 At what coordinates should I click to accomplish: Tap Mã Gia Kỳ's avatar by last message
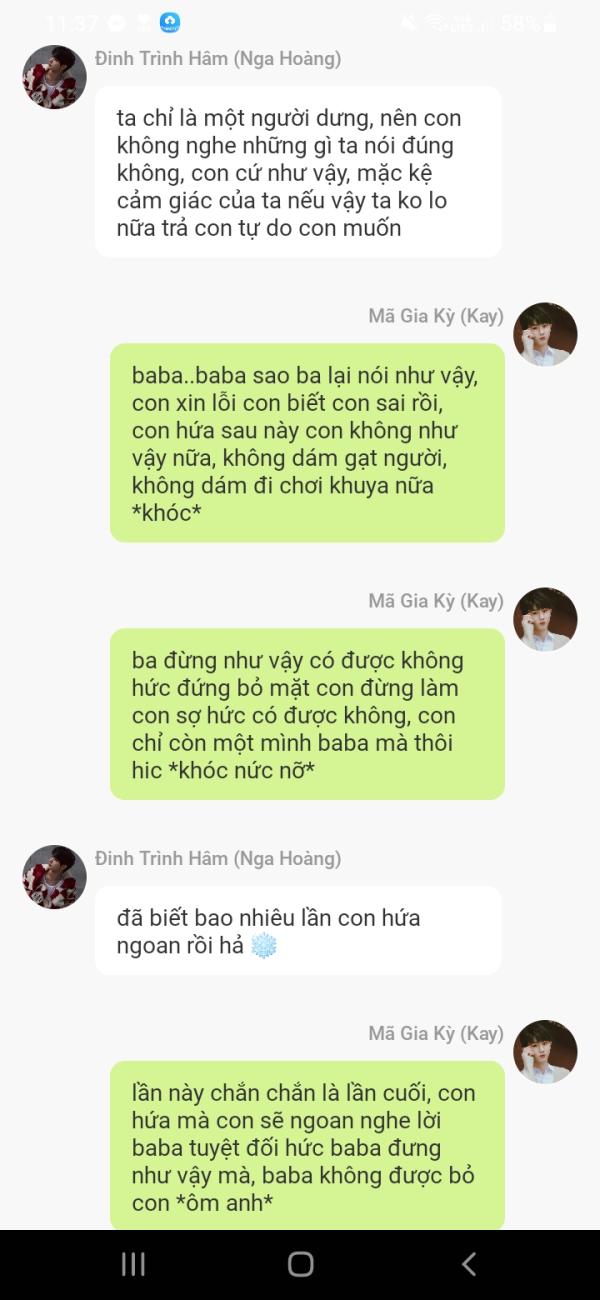545,1052
